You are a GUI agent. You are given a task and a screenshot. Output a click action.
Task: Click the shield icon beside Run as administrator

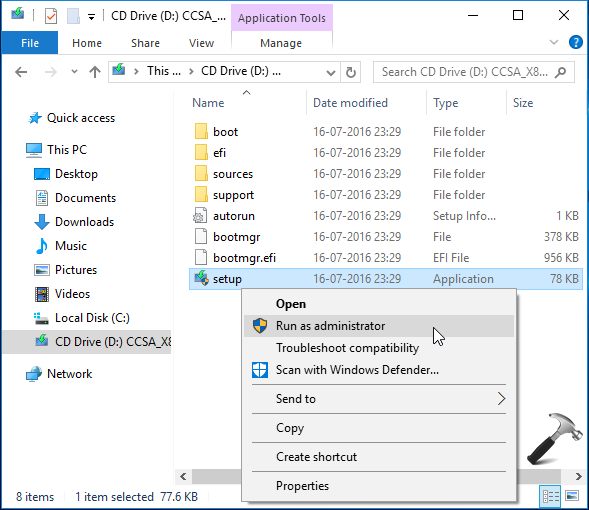coord(260,326)
